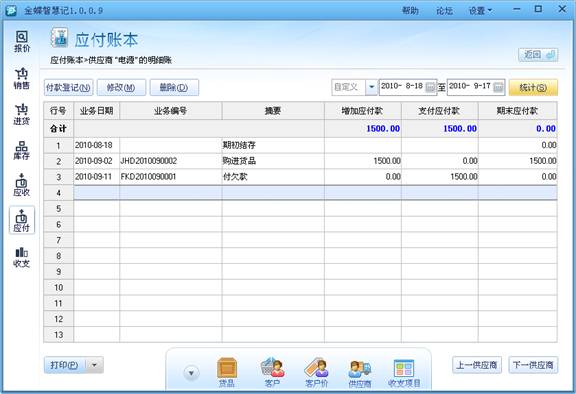Open the 供应商 supplier icon in bottom bar

click(360, 373)
